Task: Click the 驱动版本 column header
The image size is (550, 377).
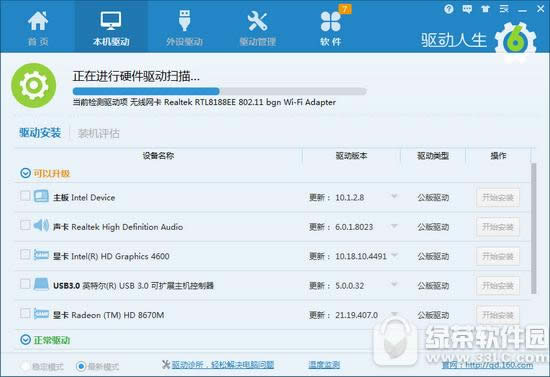Action: (x=351, y=156)
